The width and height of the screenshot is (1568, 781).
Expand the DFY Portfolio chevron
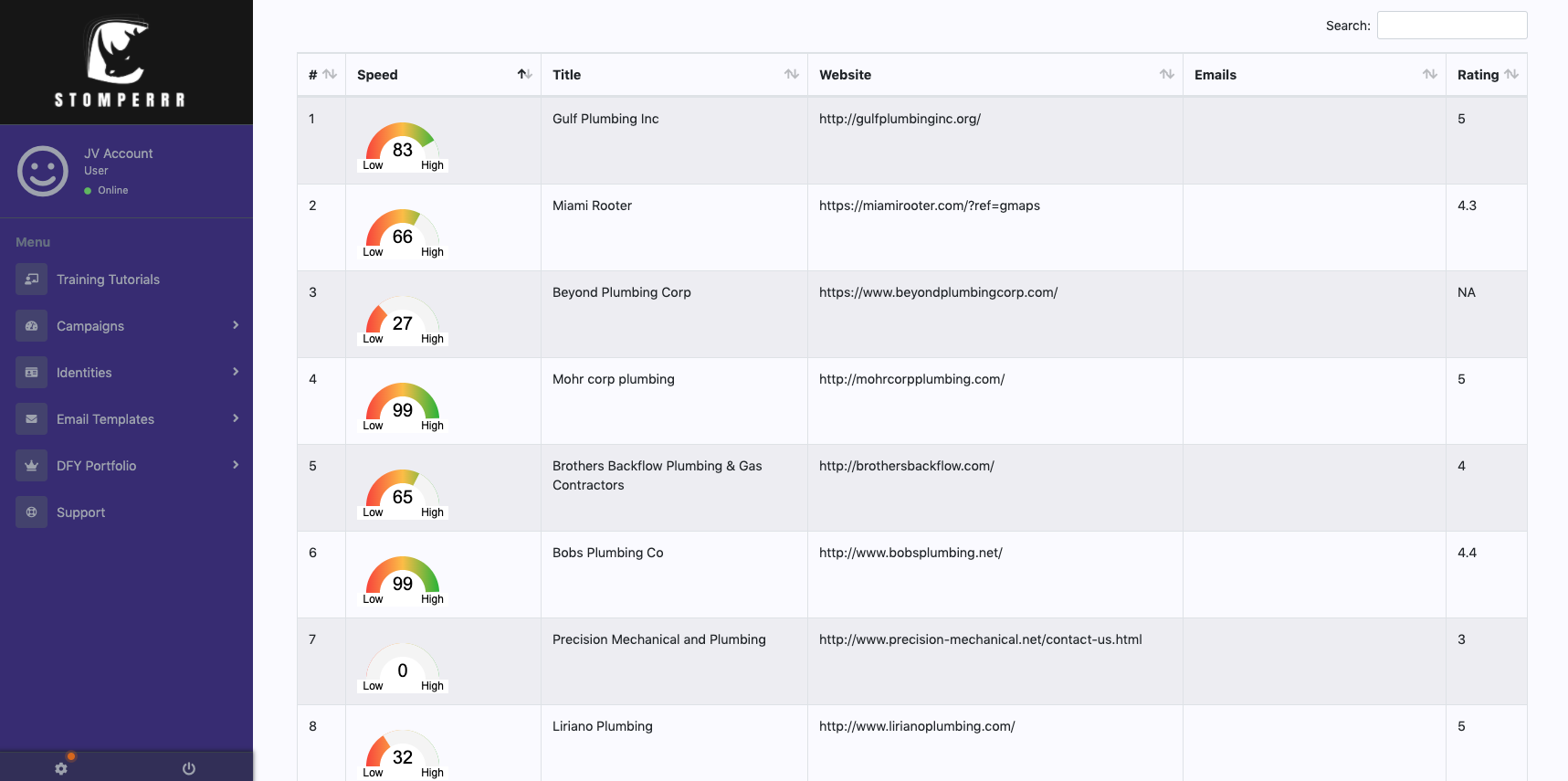236,465
